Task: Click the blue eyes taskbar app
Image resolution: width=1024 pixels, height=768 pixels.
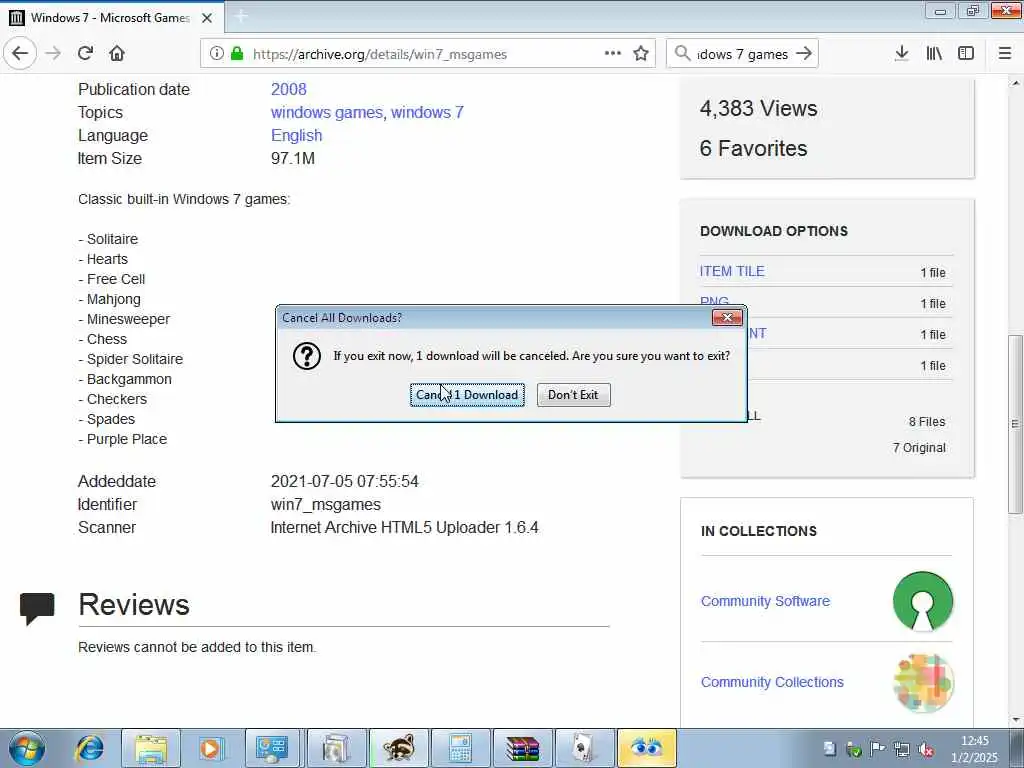Action: click(647, 748)
